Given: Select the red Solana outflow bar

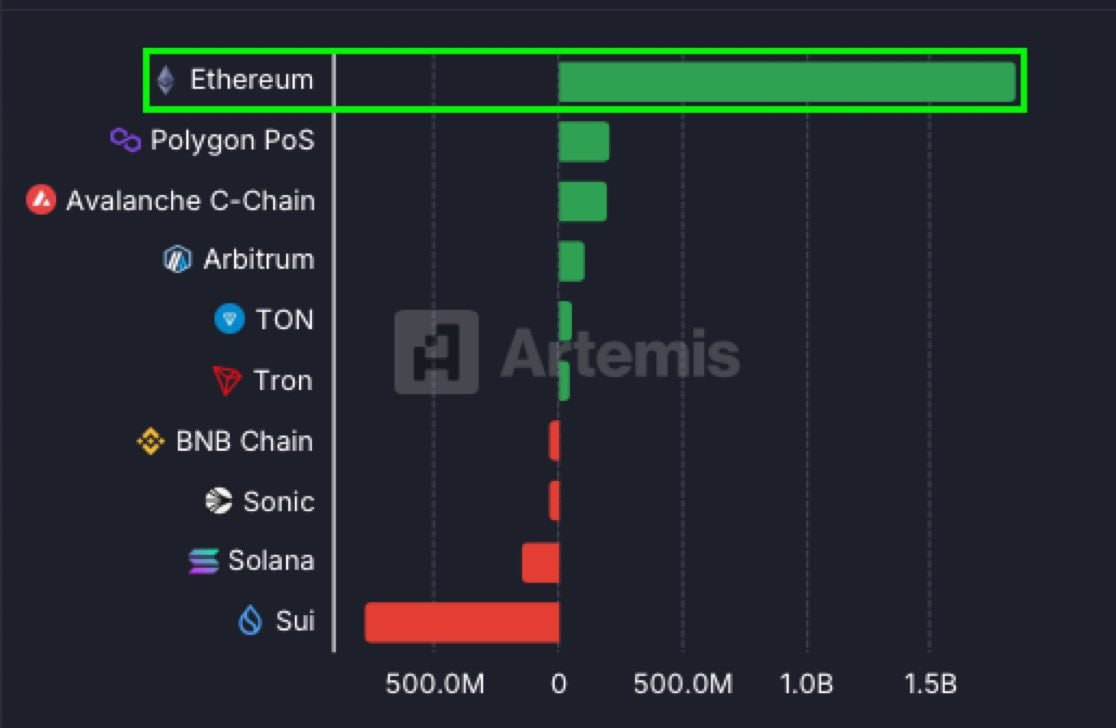Looking at the screenshot, I should [x=541, y=562].
